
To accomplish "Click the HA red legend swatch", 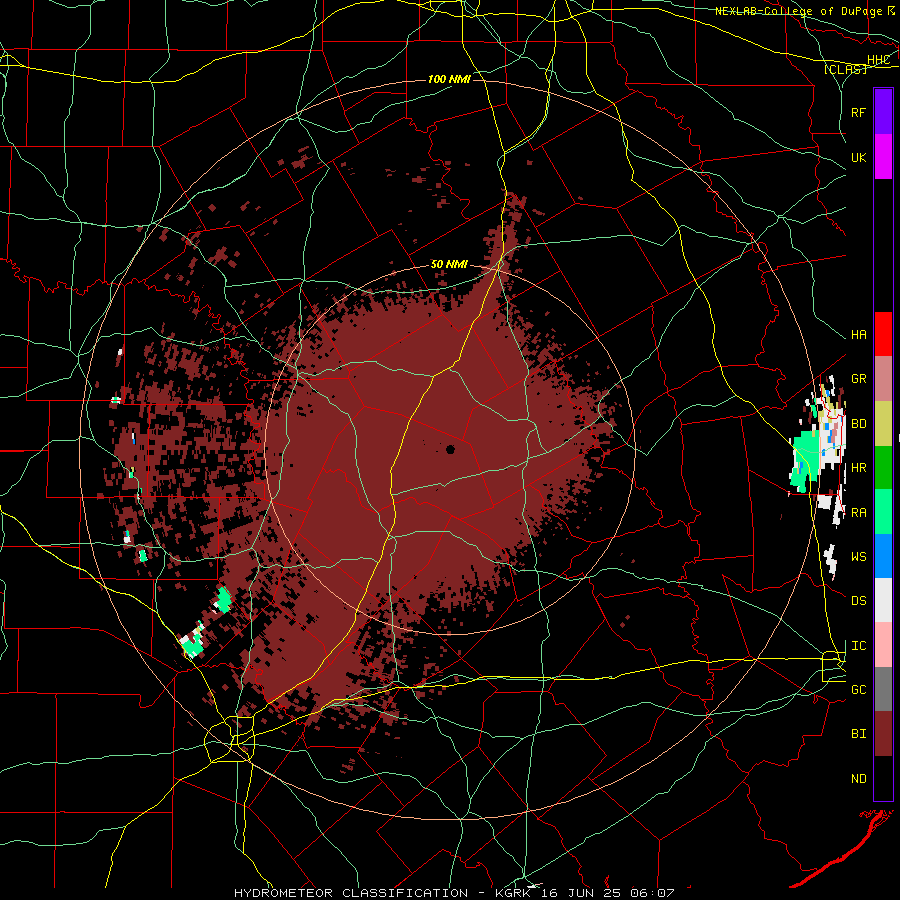I will (x=883, y=334).
